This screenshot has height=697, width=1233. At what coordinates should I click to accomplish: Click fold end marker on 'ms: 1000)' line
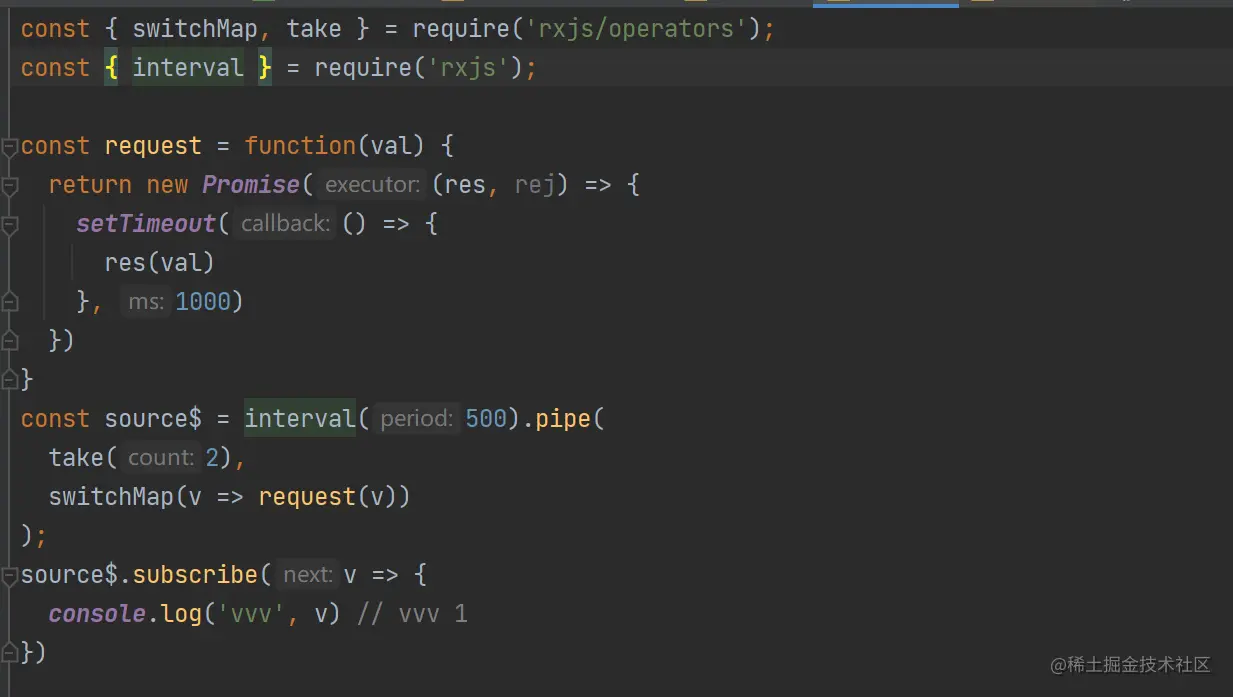pos(9,301)
